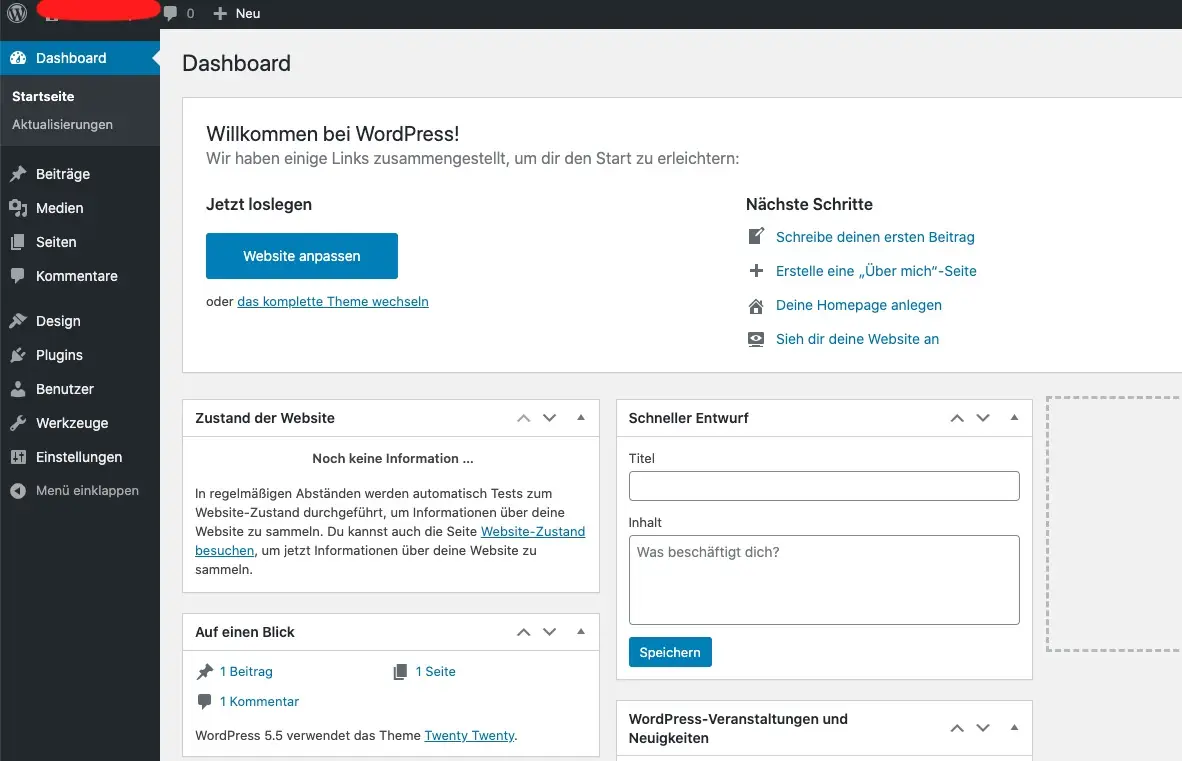Collapse the WordPress-Veranstaltungen und Neuigkeiten panel
The height and width of the screenshot is (761, 1182).
click(x=1014, y=728)
